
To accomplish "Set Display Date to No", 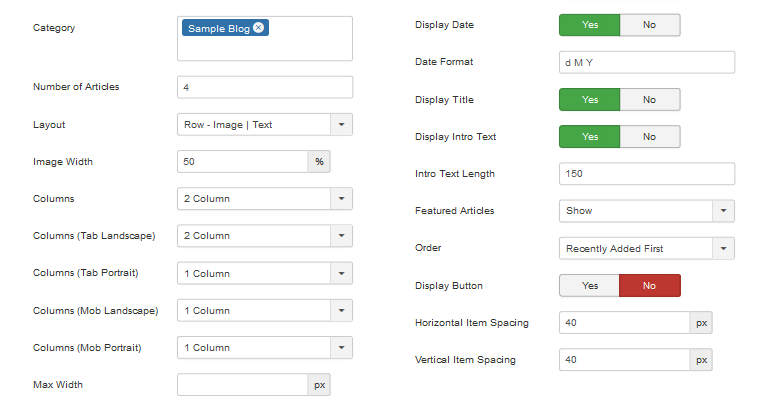I will click(x=649, y=25).
